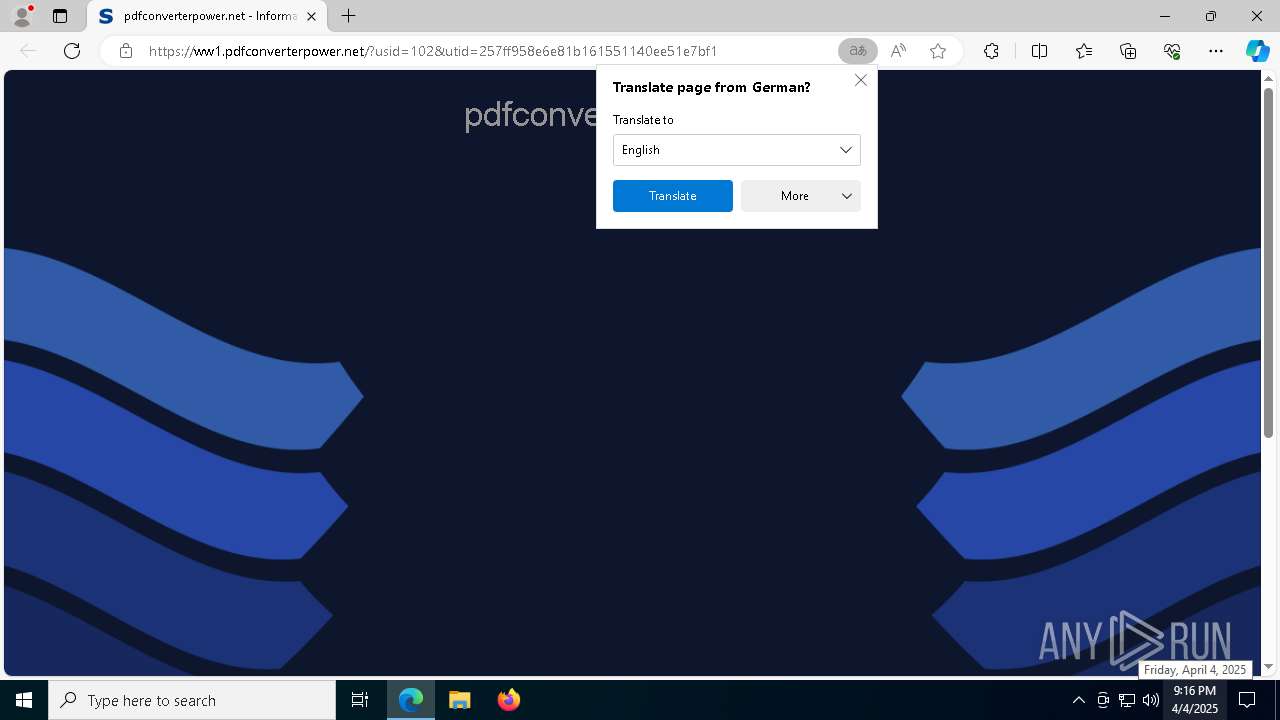Open Task View on taskbar
Screen dimensions: 1280x720
[x=360, y=700]
